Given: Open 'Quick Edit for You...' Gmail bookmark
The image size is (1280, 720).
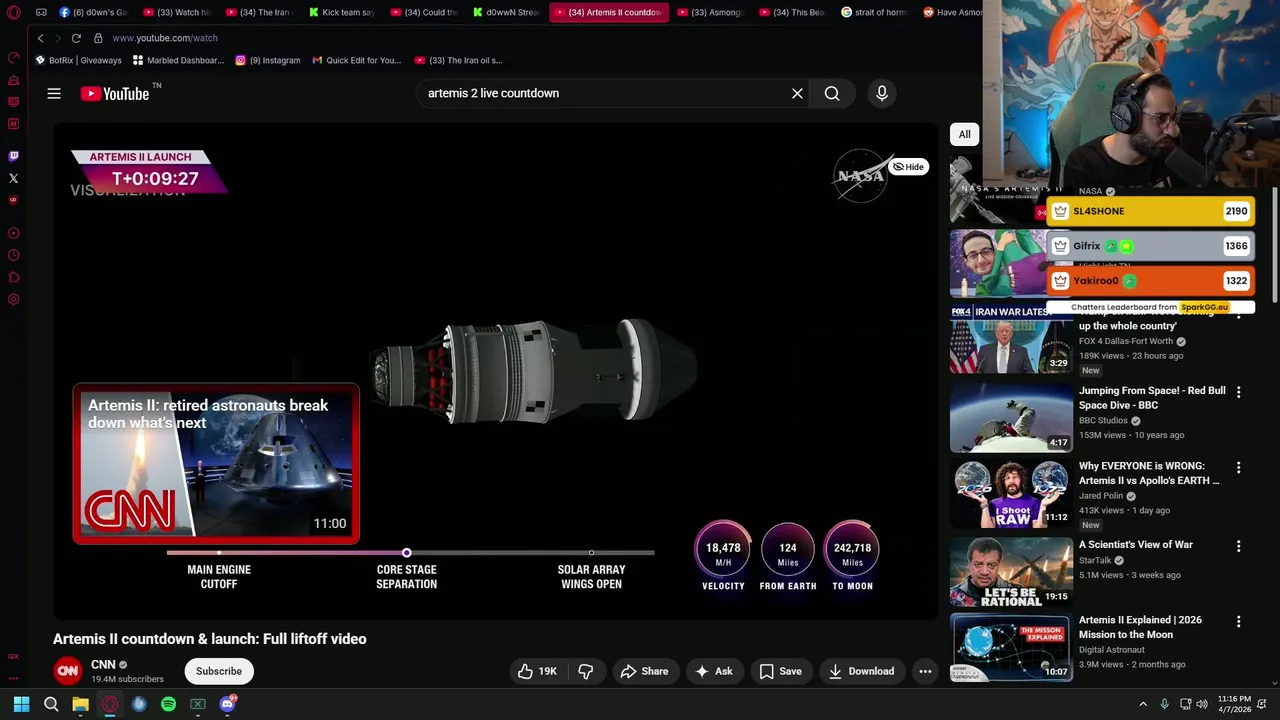Looking at the screenshot, I should [356, 60].
